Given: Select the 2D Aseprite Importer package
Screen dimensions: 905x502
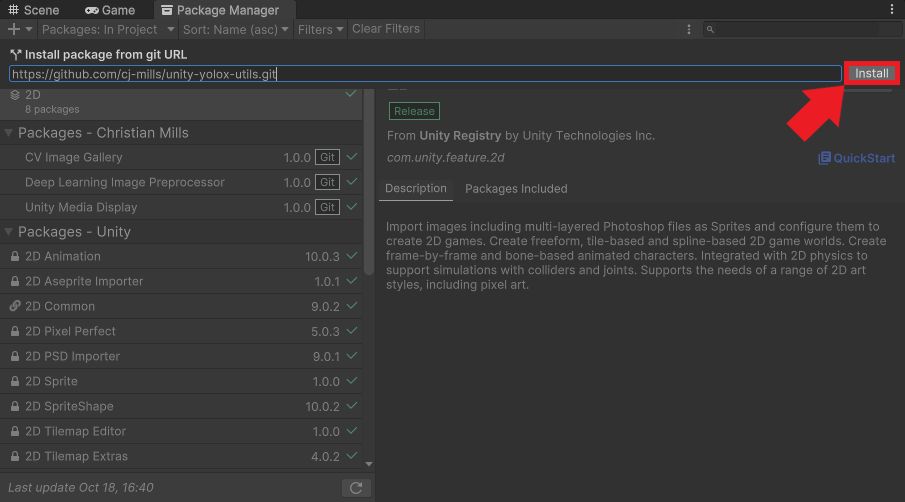Looking at the screenshot, I should [181, 281].
